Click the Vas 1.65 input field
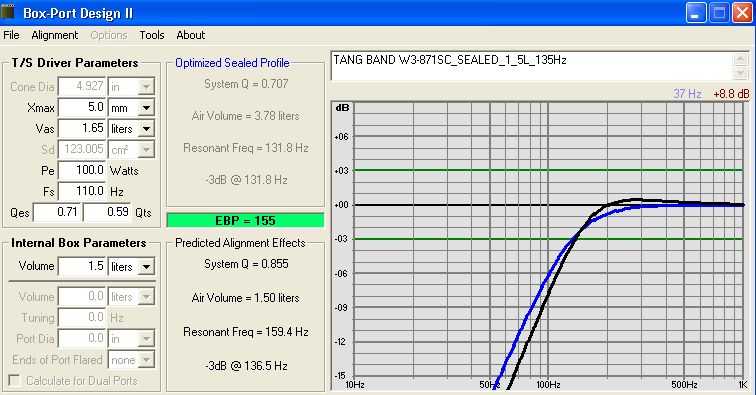This screenshot has height=395, width=756. point(82,129)
